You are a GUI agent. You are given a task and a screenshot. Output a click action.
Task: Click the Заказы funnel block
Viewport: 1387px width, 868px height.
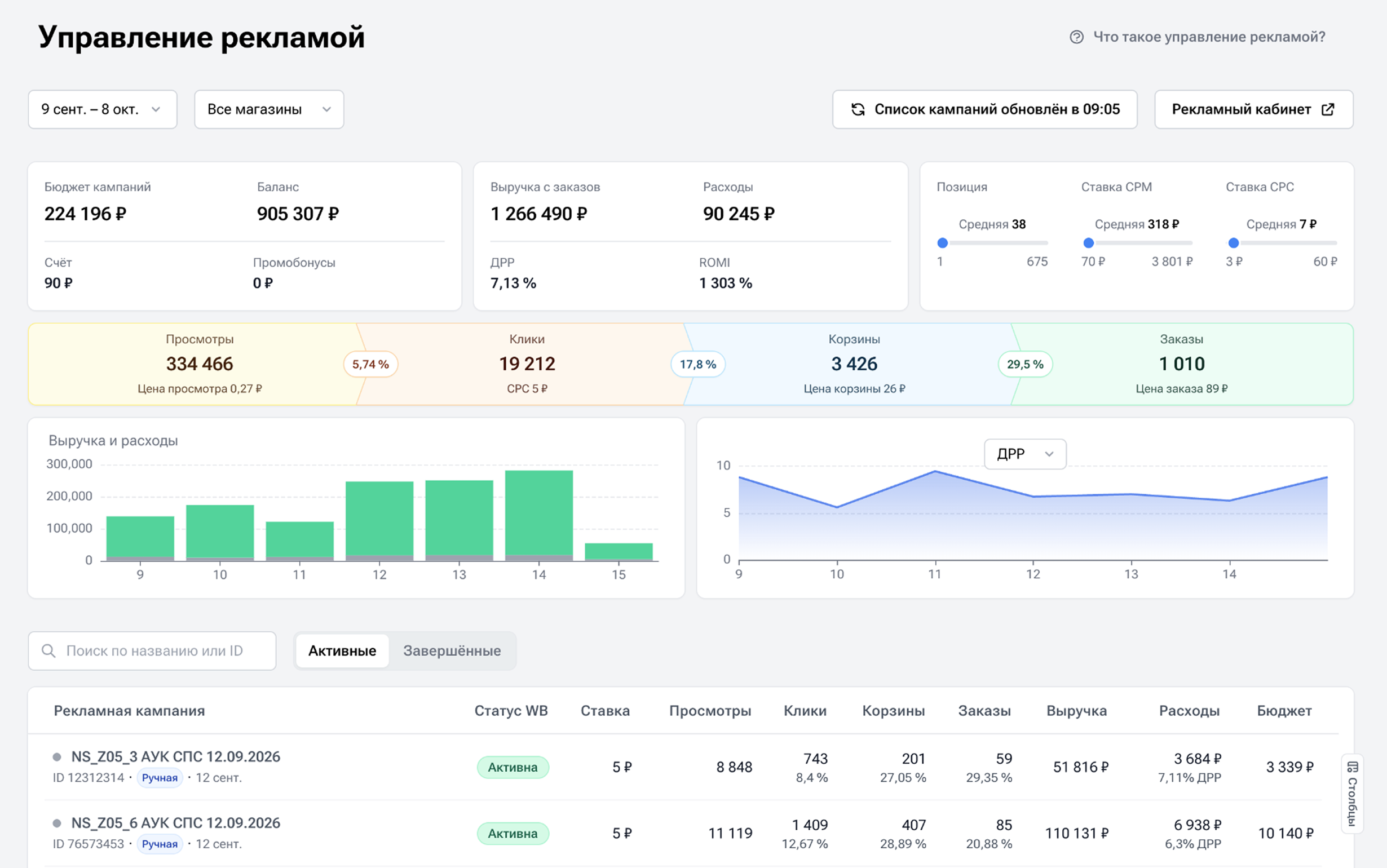1181,364
